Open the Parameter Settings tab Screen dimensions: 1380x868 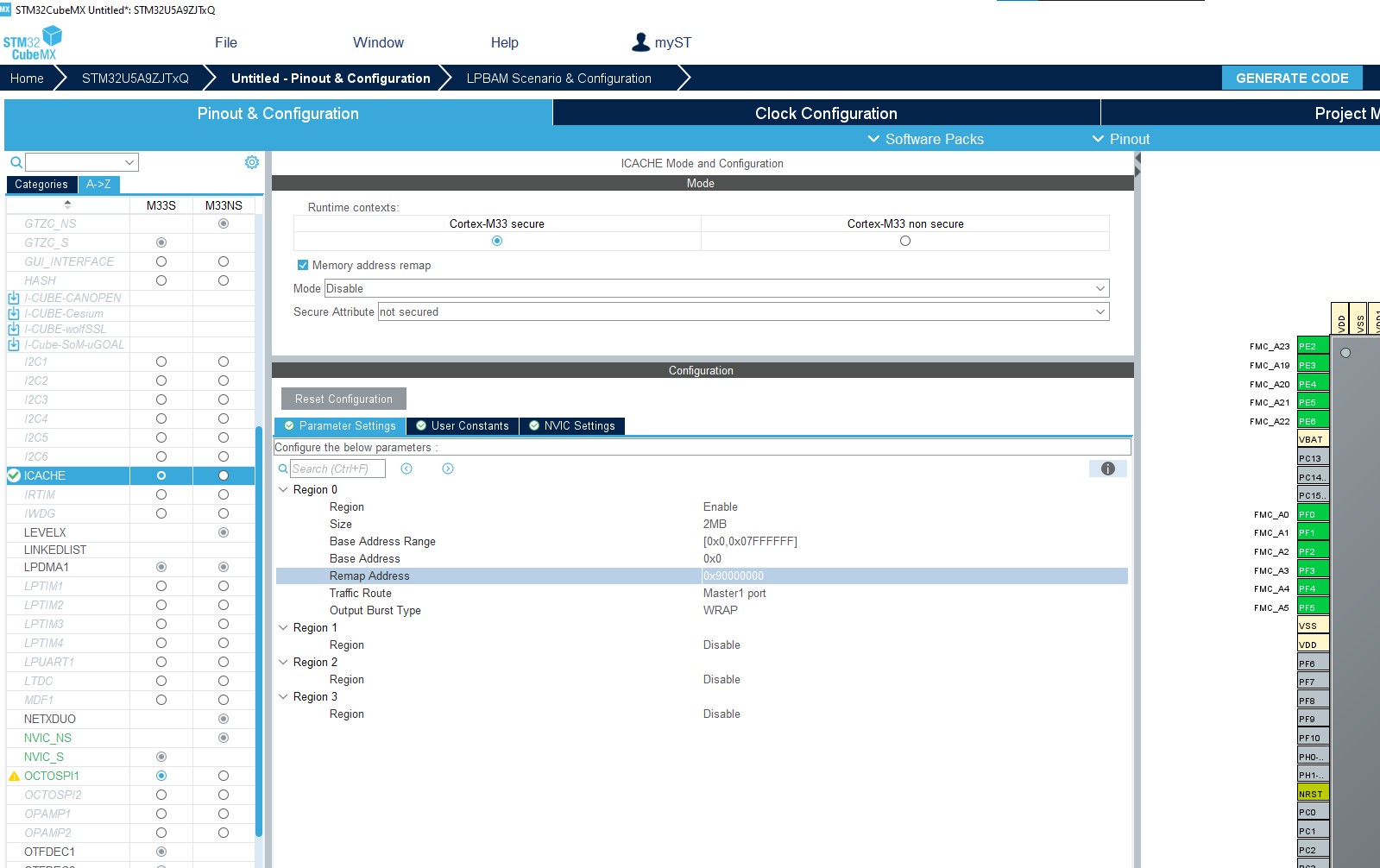point(340,425)
